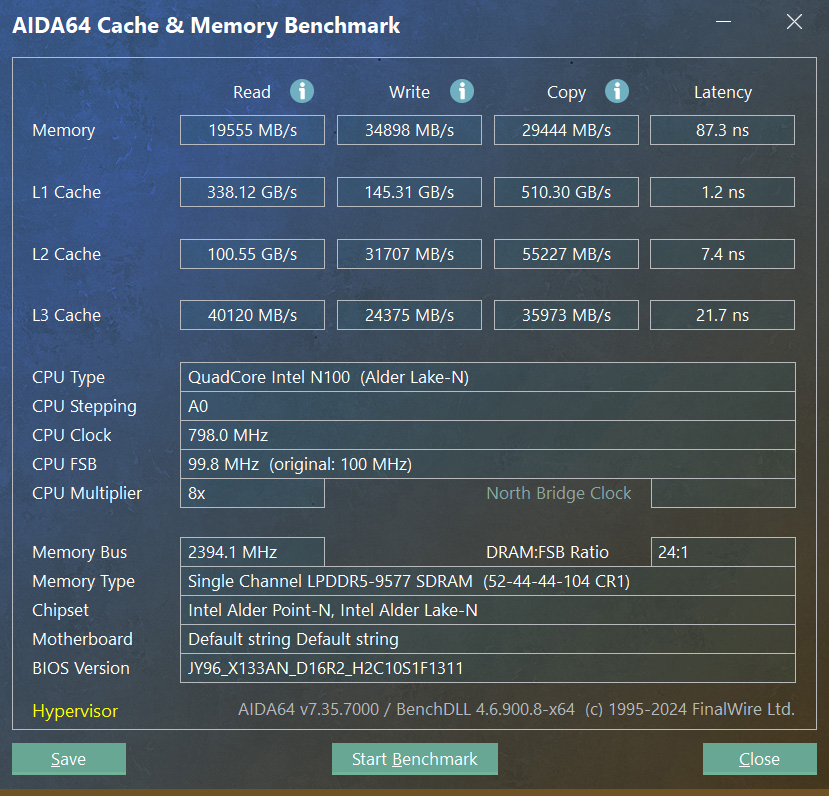829x796 pixels.
Task: Click the BIOS Version field
Action: (487, 668)
